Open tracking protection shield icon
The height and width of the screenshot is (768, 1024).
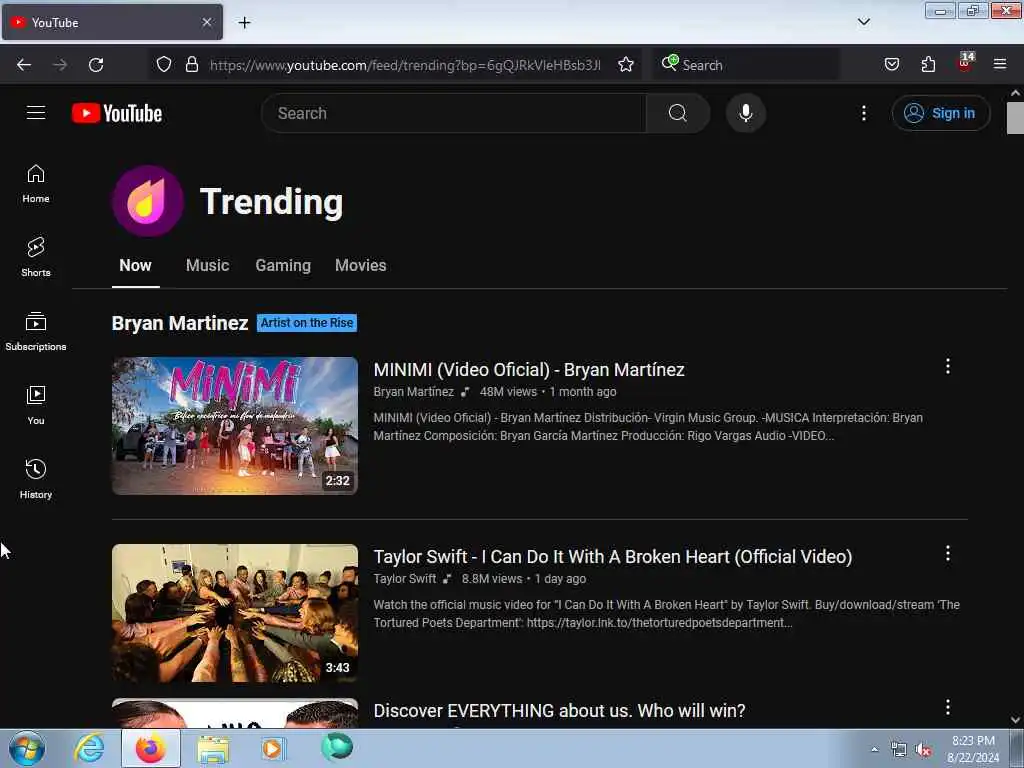[x=164, y=65]
